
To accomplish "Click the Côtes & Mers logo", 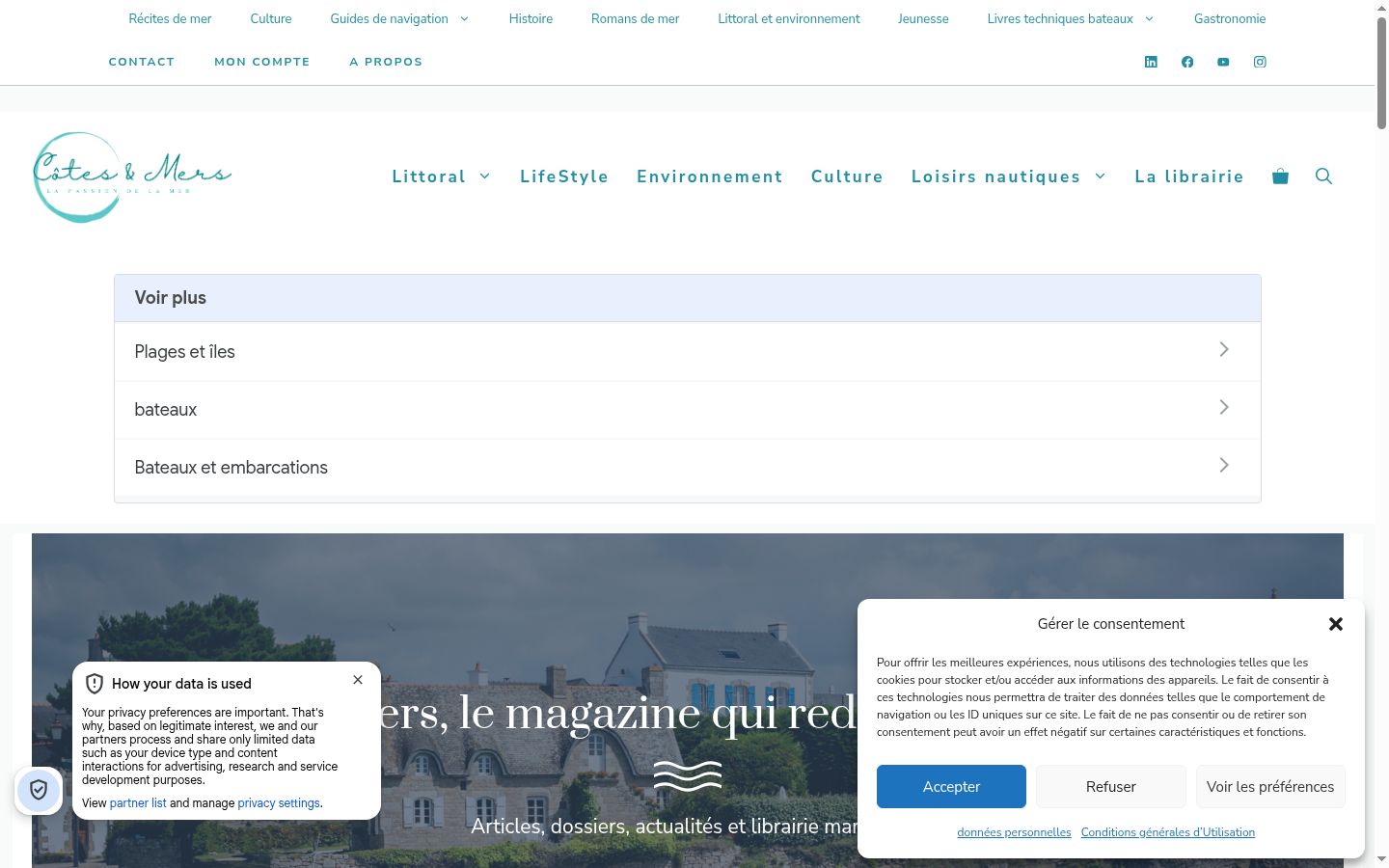I will [132, 176].
